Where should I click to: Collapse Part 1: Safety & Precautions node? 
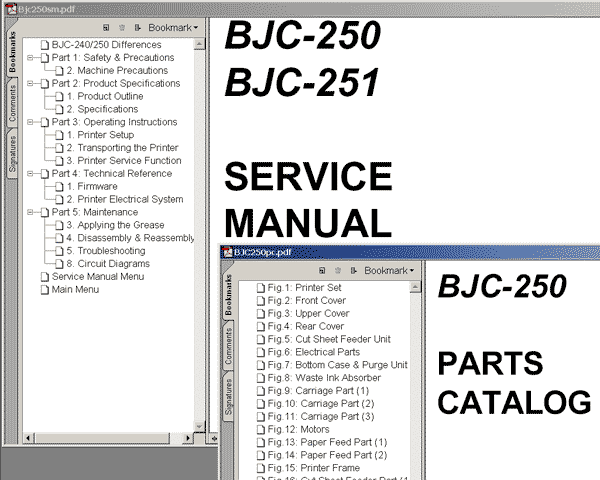29,57
